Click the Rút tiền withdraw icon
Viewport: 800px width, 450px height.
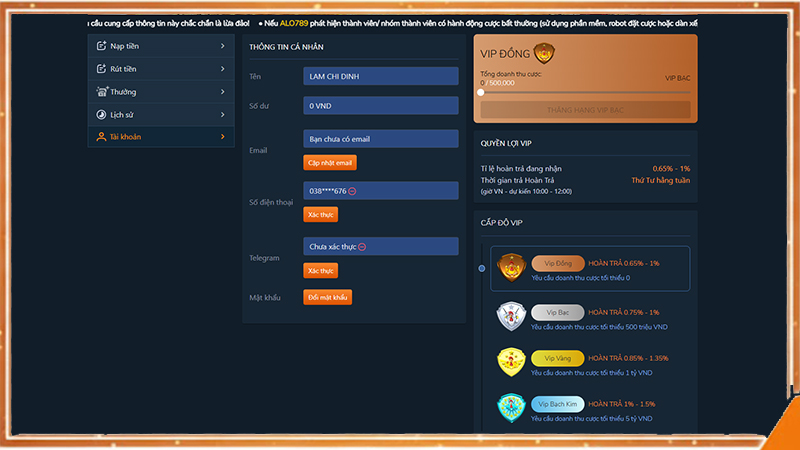[x=101, y=69]
